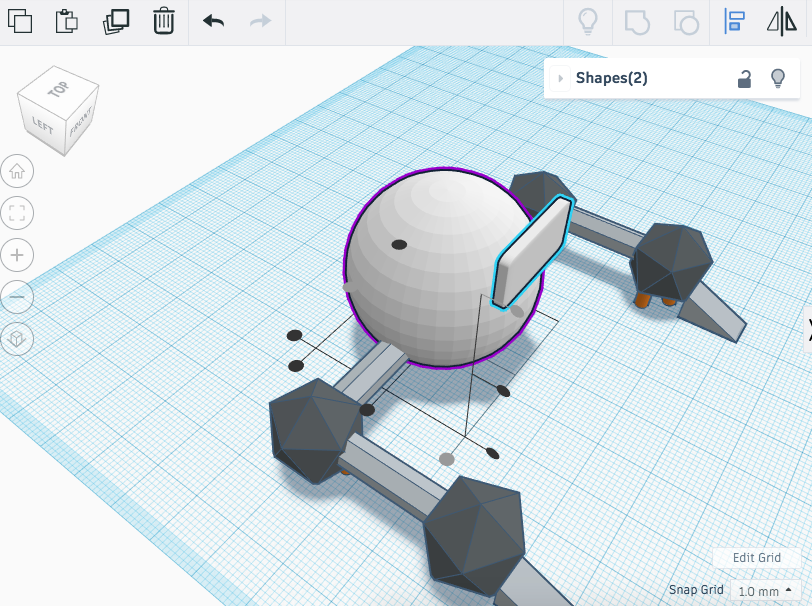Click the FRONT face of view cube
Image resolution: width=812 pixels, height=606 pixels.
[x=81, y=121]
